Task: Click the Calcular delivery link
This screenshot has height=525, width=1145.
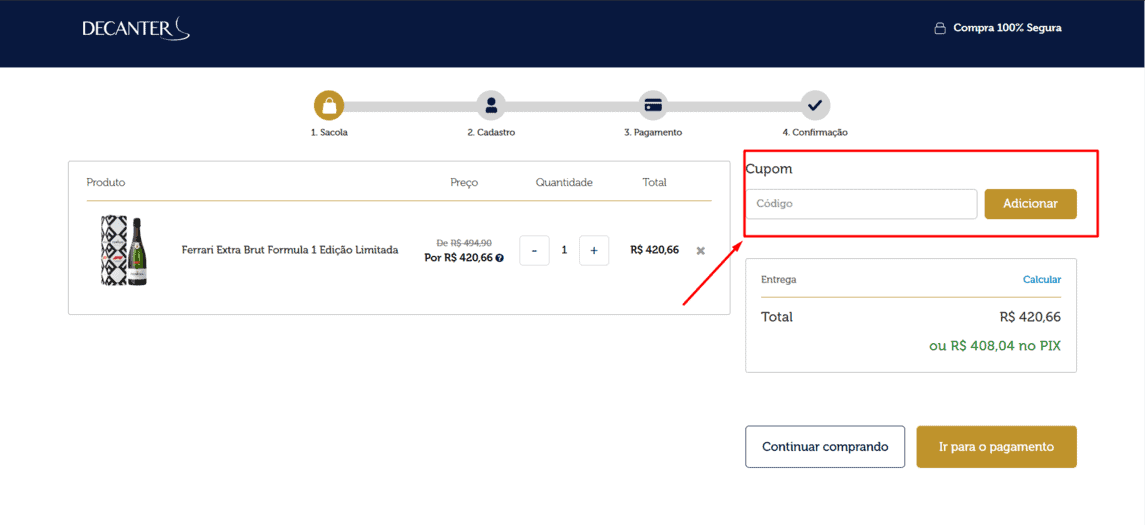Action: tap(1042, 280)
